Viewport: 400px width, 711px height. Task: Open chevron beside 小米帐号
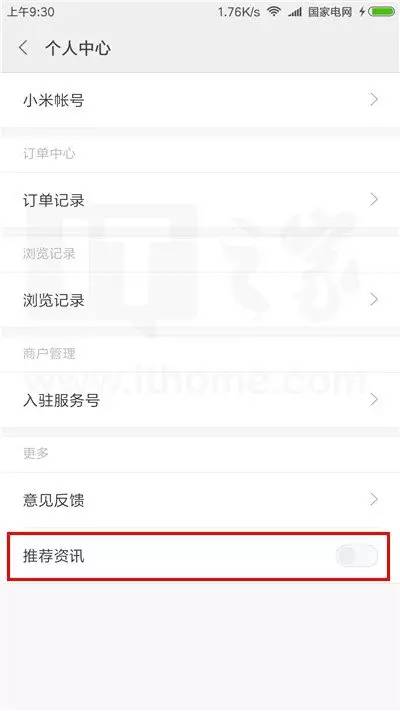(x=374, y=100)
